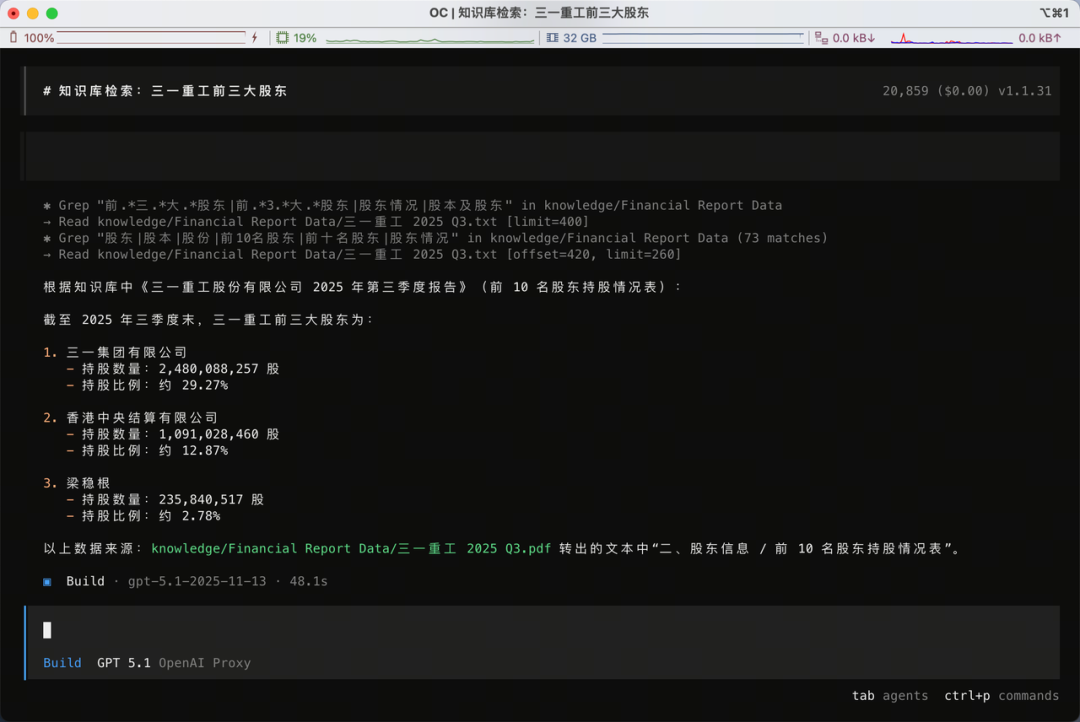
Task: Toggle the session cost display showing $0.00
Action: pyautogui.click(x=965, y=90)
